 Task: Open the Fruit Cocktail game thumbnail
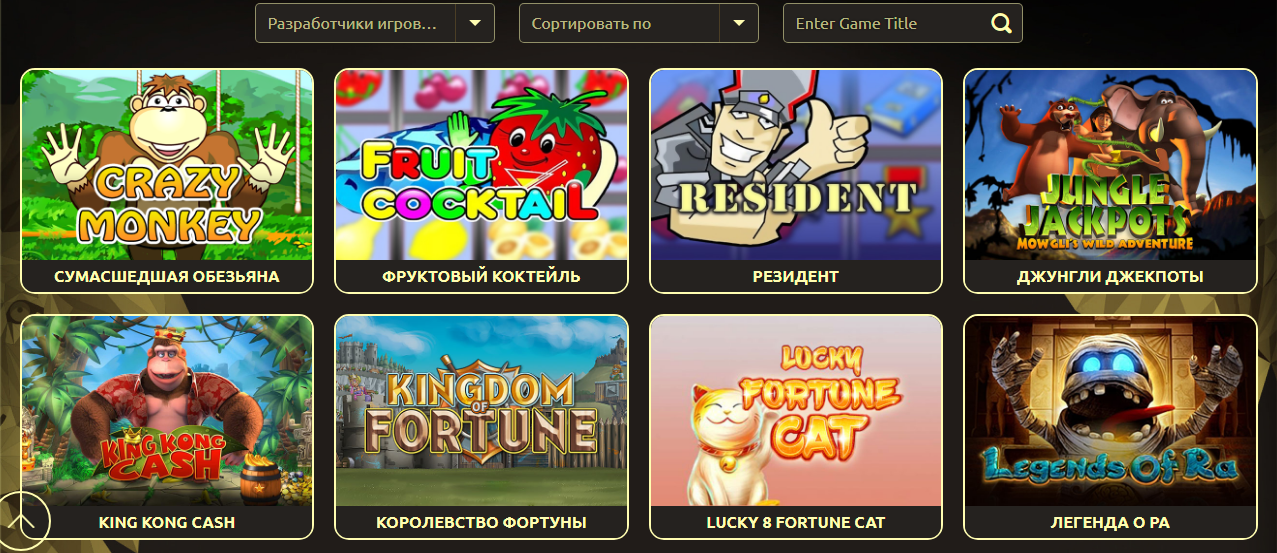(x=481, y=165)
